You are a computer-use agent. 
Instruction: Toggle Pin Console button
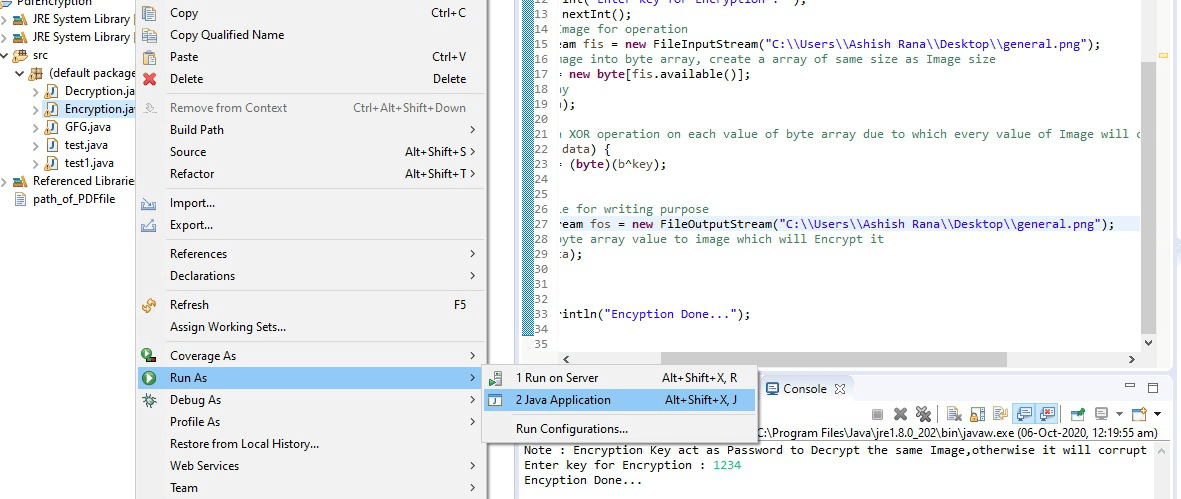(x=1078, y=414)
